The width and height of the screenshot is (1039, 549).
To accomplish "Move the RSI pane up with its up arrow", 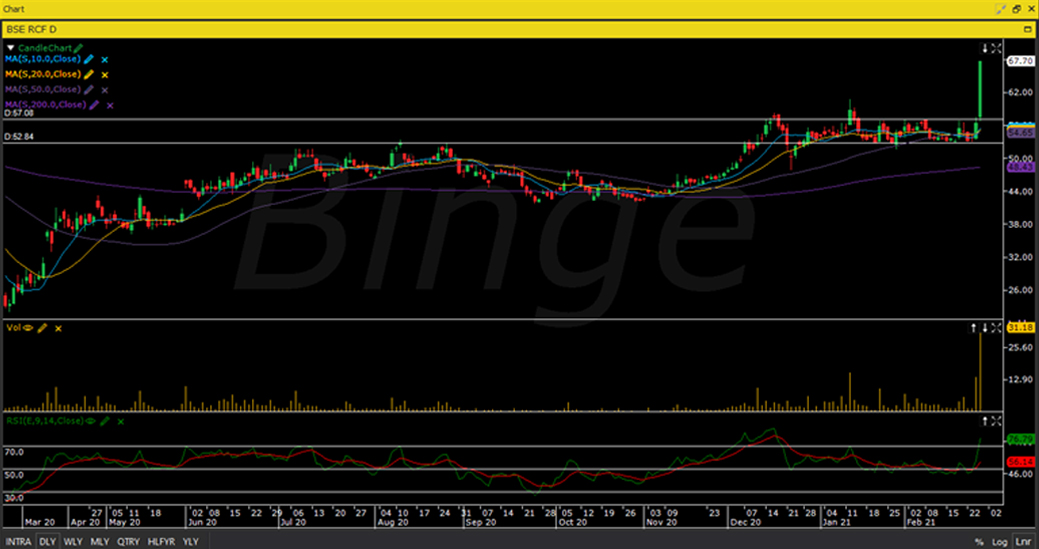I will pos(985,421).
